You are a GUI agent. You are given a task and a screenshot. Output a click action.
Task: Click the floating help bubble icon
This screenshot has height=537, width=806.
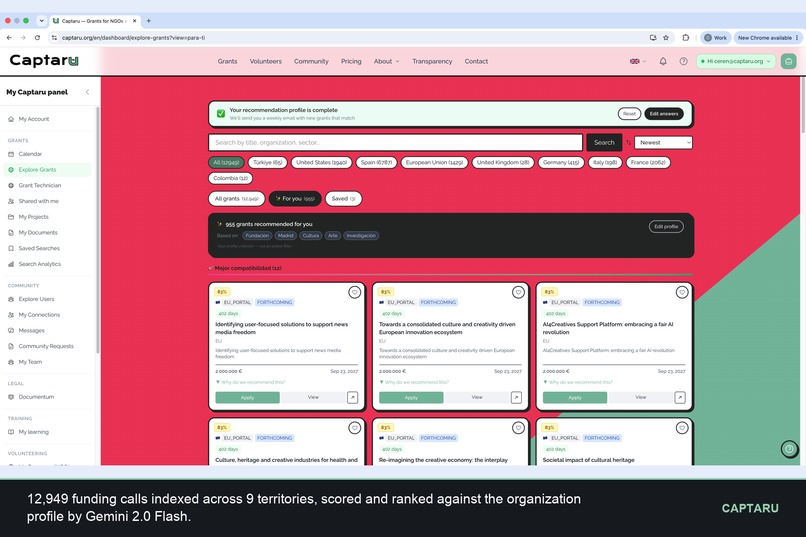(789, 449)
